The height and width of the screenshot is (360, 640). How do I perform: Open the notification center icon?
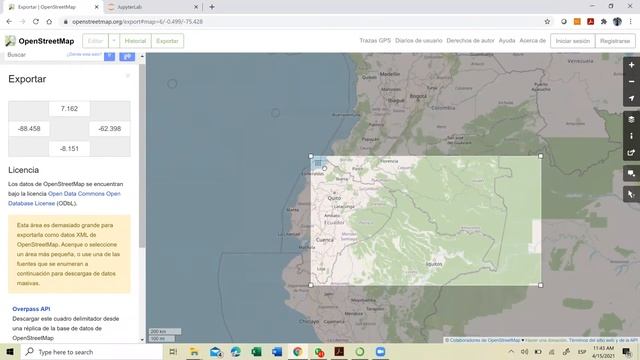coord(627,352)
